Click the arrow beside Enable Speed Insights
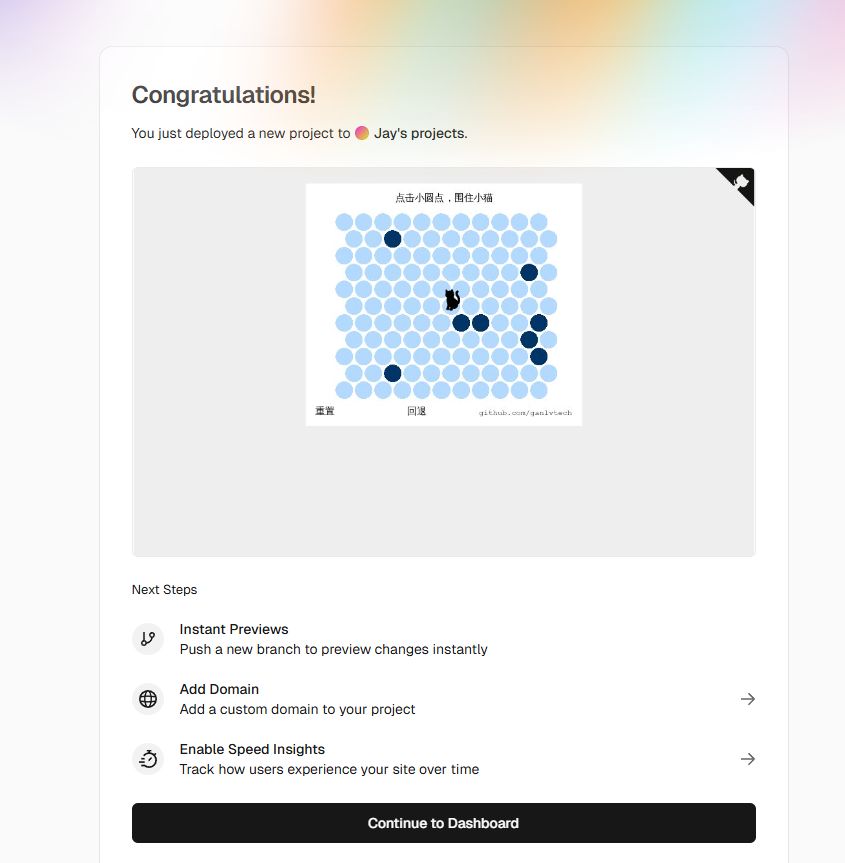Image resolution: width=845 pixels, height=863 pixels. point(748,759)
